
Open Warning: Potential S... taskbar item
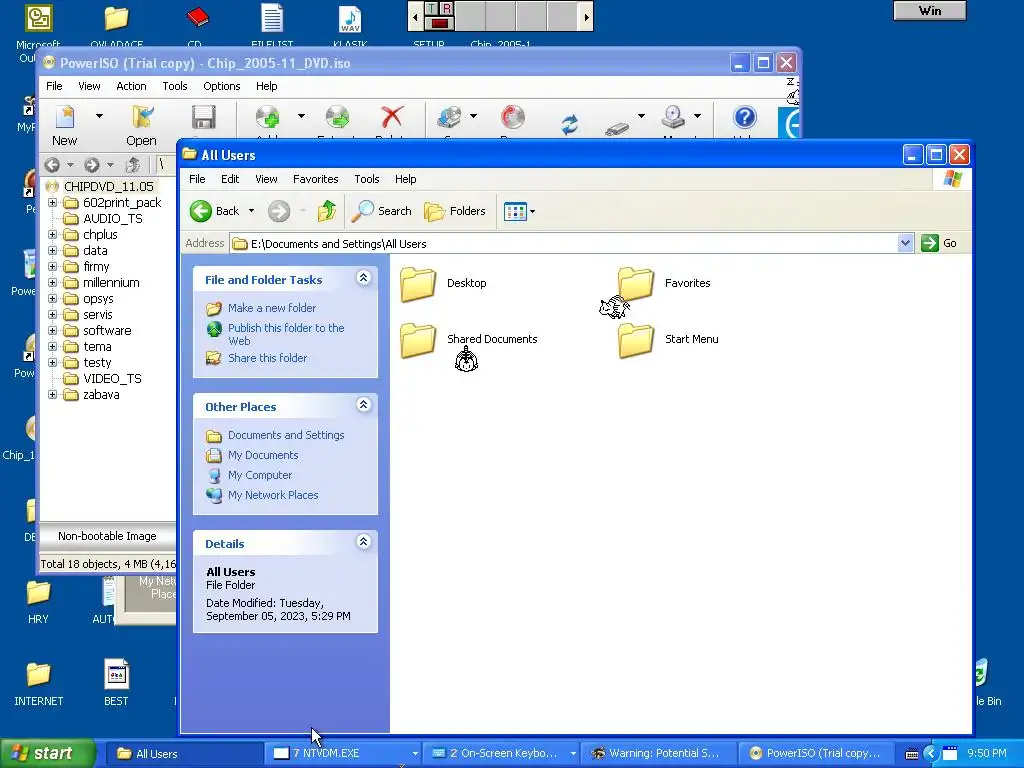(x=658, y=753)
